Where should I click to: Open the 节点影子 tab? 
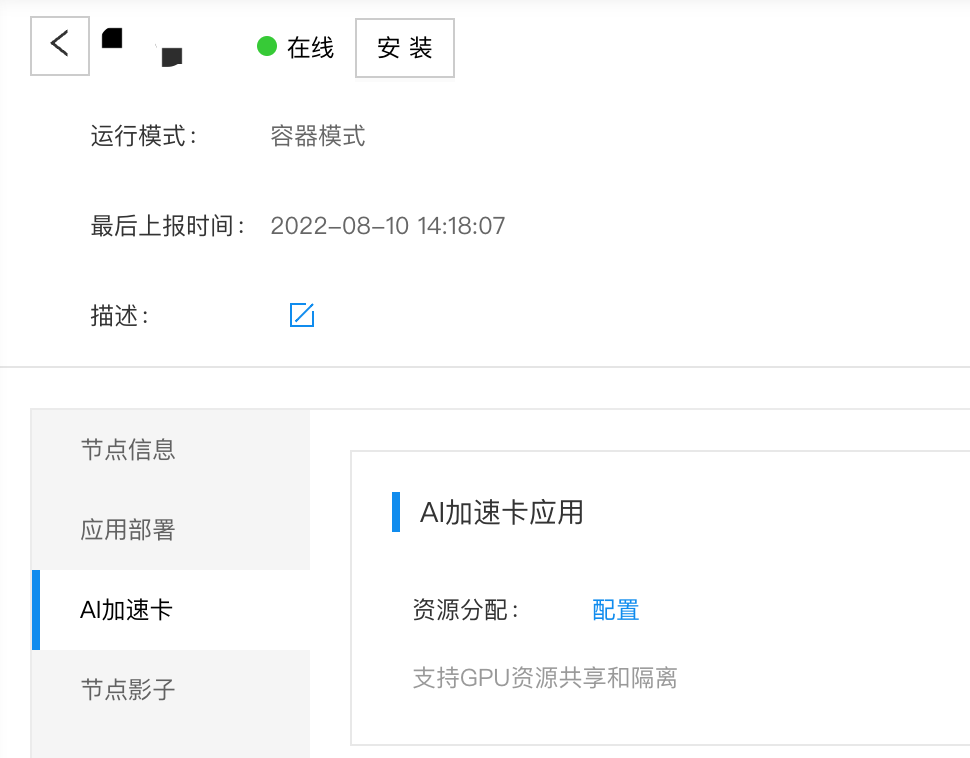[171, 689]
